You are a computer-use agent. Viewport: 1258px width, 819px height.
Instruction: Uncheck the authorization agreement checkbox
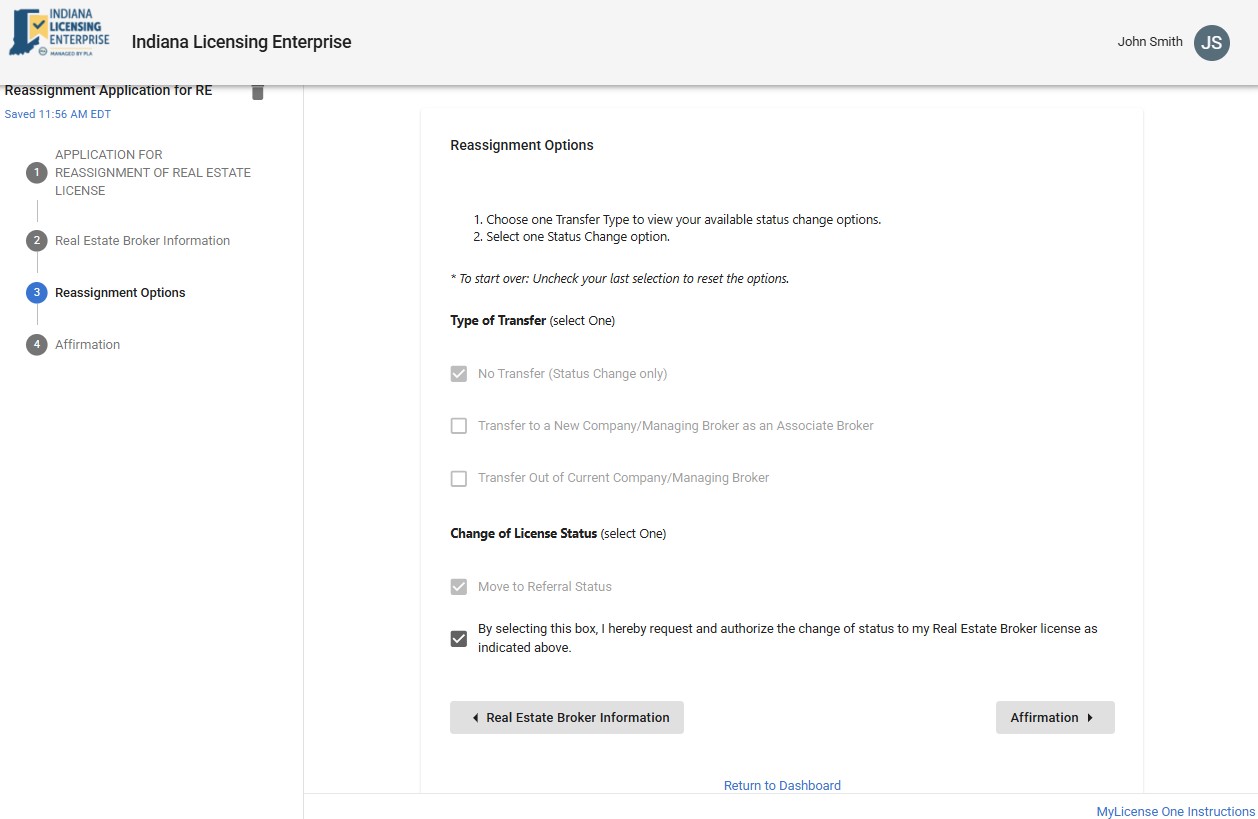click(x=459, y=639)
